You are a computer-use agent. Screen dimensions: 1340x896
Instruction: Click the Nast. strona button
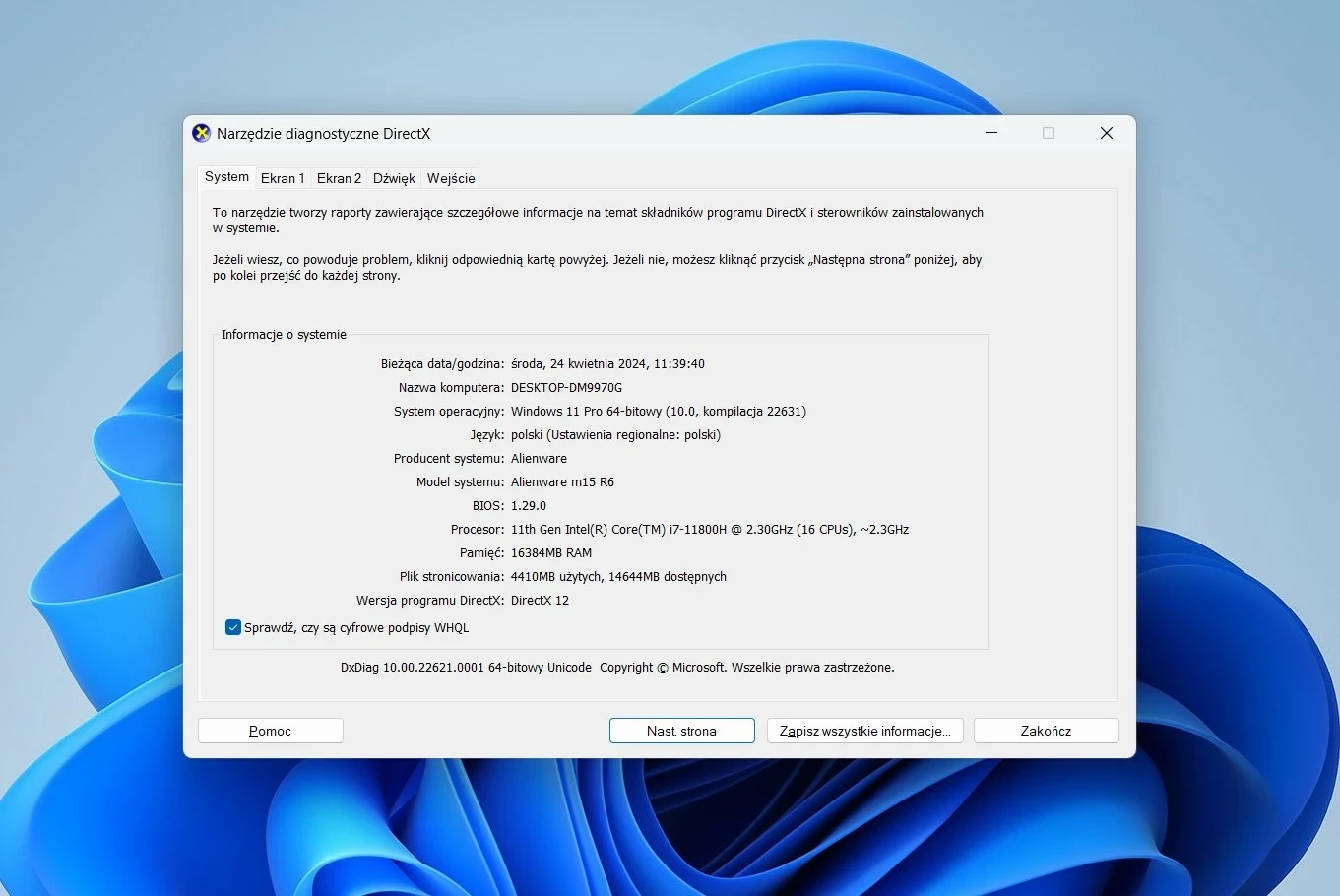coord(681,731)
